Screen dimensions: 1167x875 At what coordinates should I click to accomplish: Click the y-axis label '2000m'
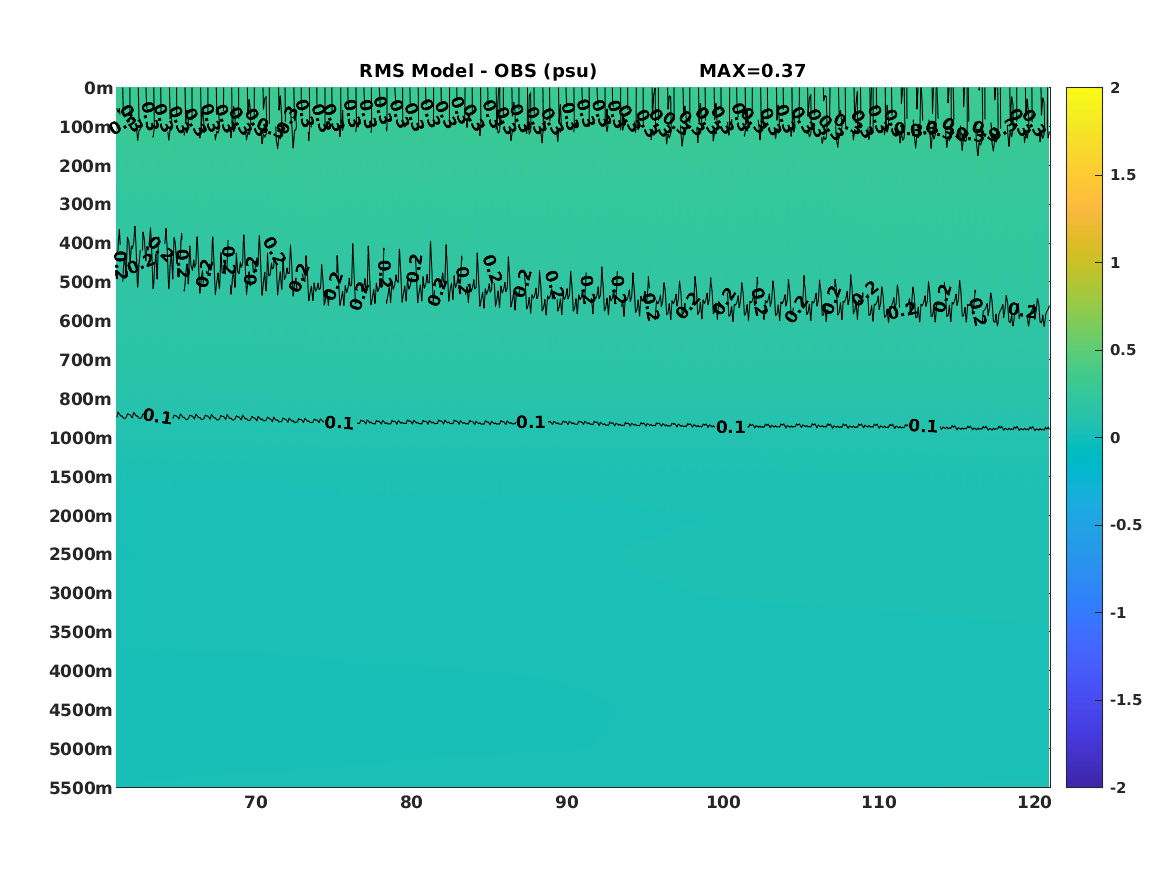[81, 516]
